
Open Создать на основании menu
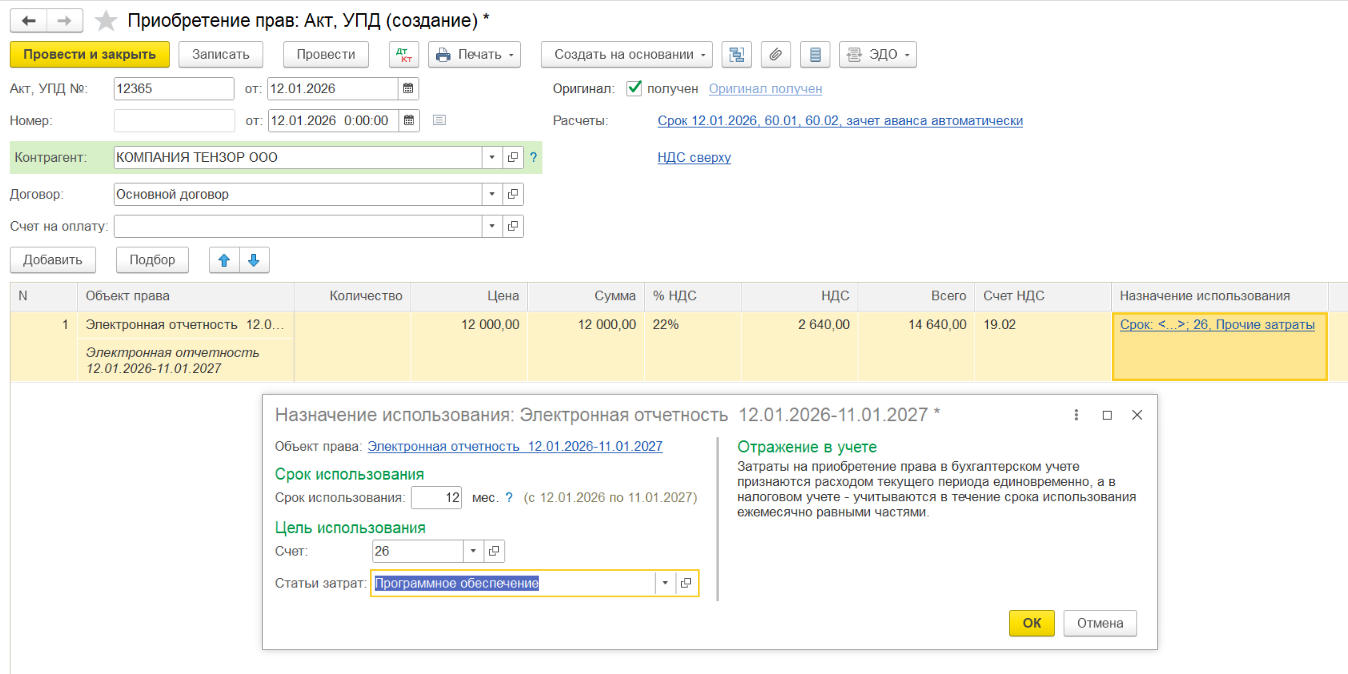coord(626,54)
